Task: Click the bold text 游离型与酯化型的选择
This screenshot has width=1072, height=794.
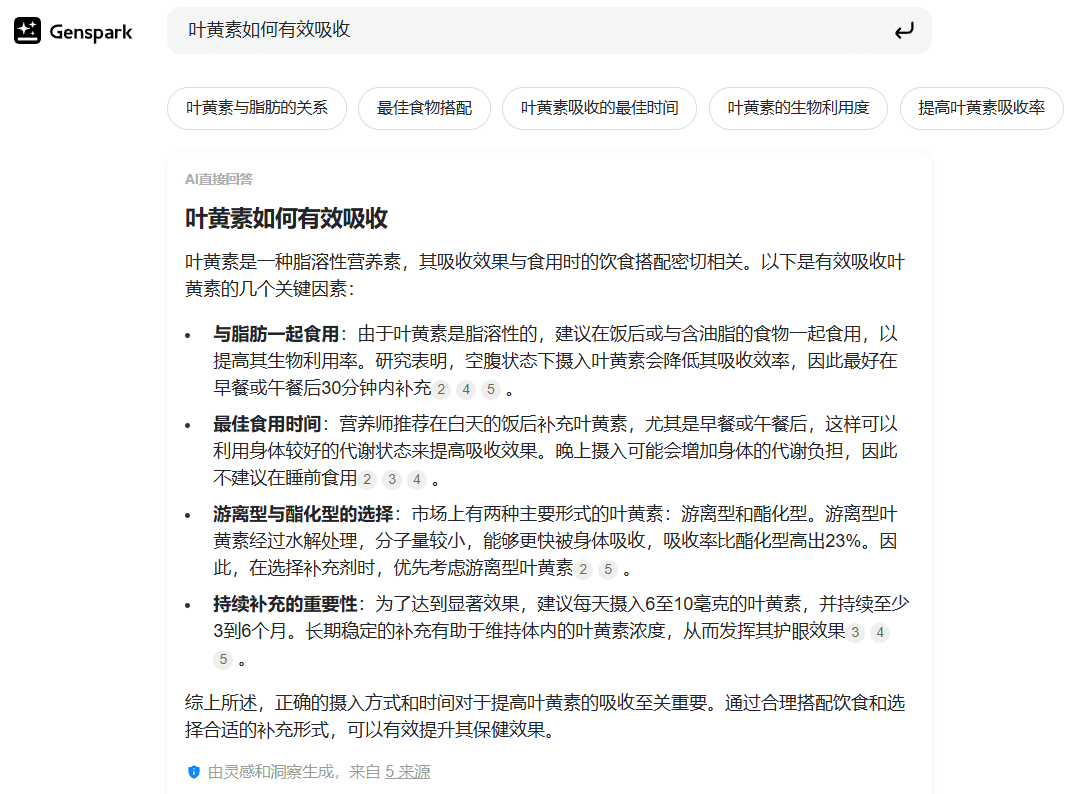Action: pyautogui.click(x=303, y=514)
